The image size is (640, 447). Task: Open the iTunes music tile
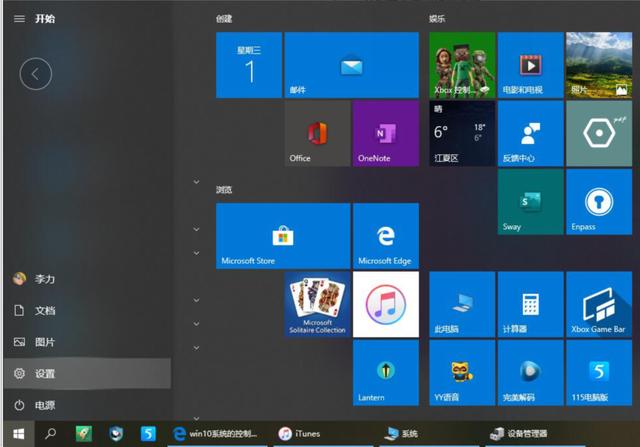pos(386,305)
